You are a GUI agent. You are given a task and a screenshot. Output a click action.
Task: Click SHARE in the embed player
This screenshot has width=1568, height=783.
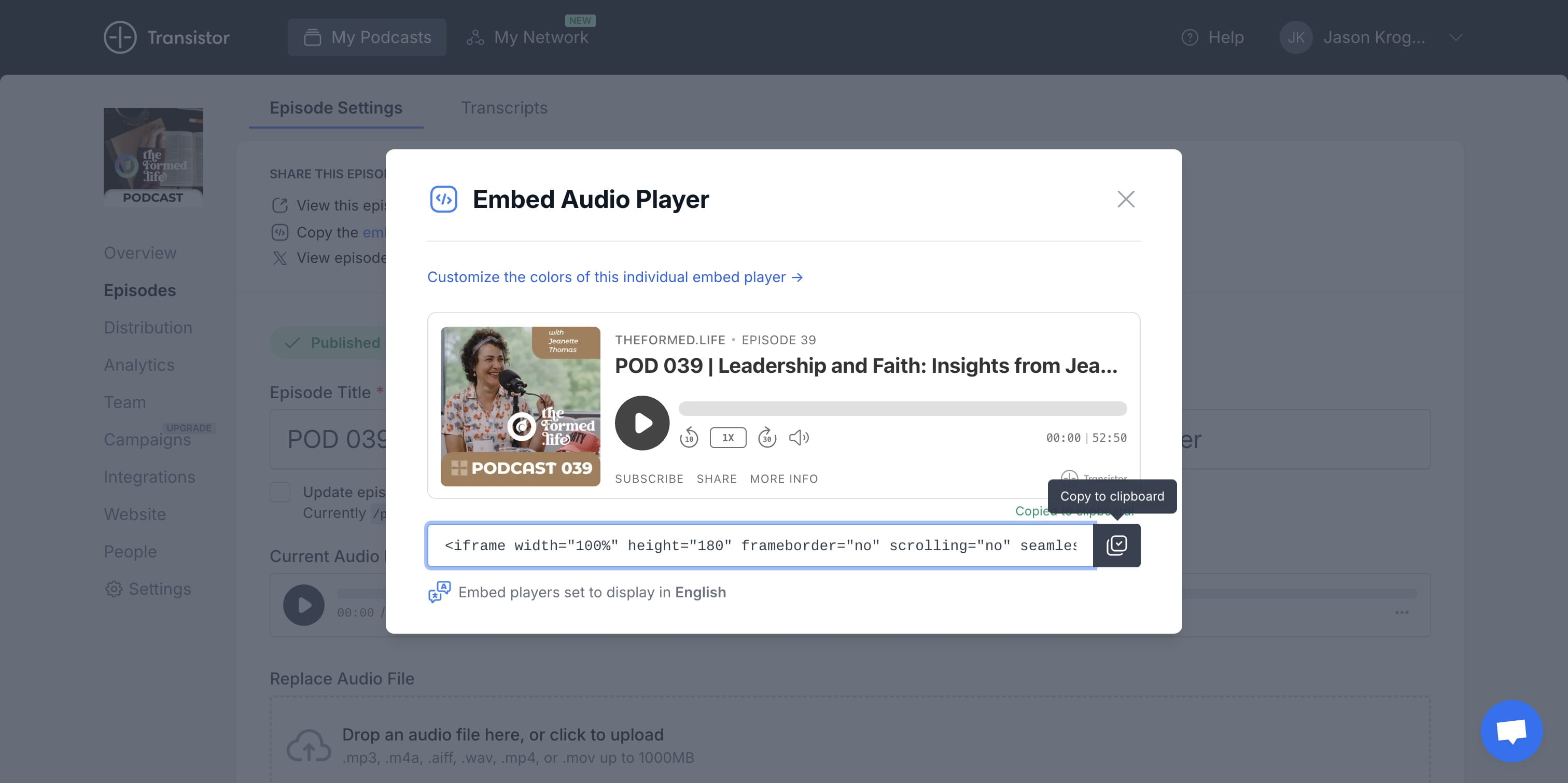tap(717, 479)
